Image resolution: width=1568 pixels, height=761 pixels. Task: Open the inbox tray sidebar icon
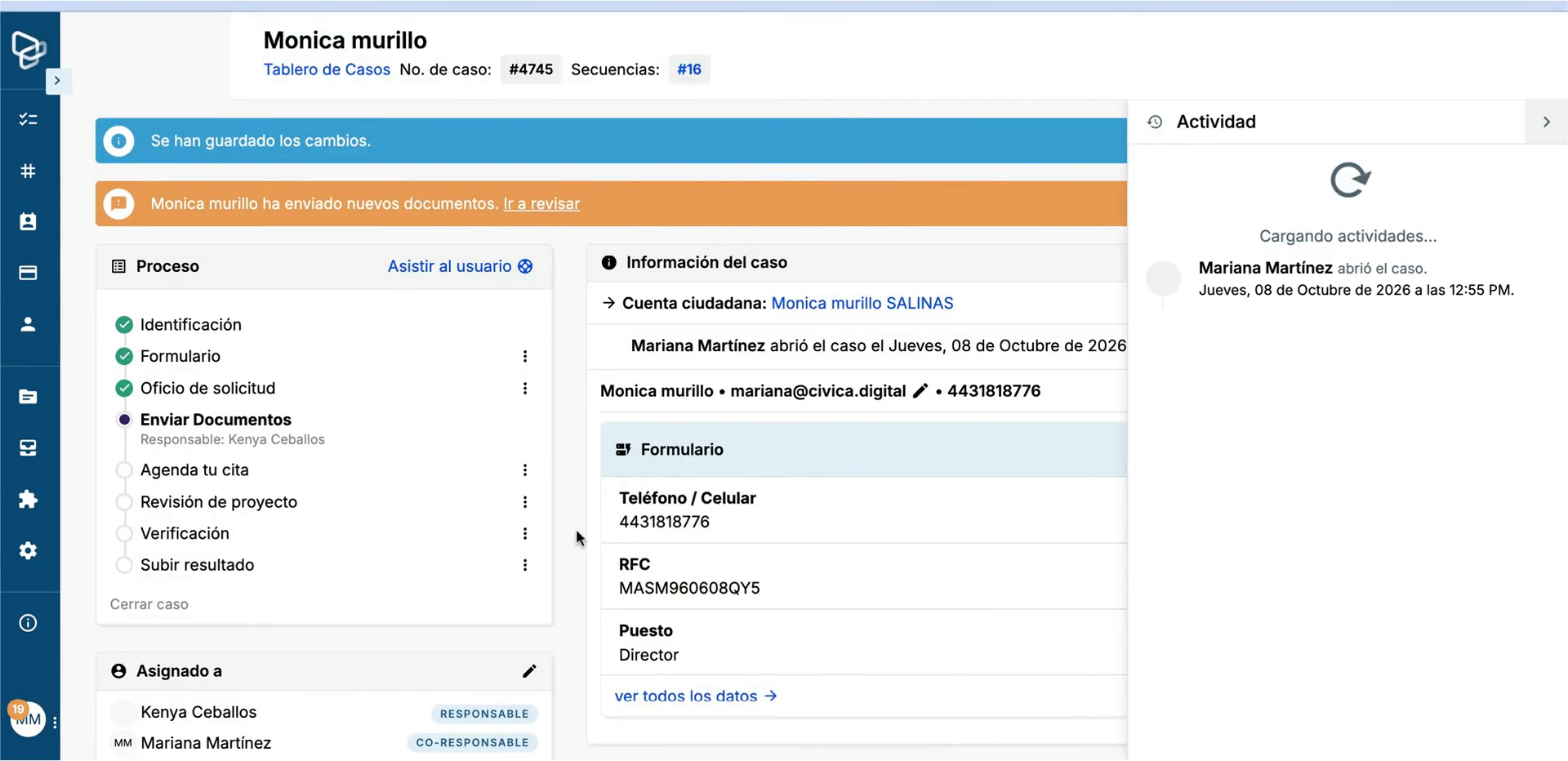[29, 447]
